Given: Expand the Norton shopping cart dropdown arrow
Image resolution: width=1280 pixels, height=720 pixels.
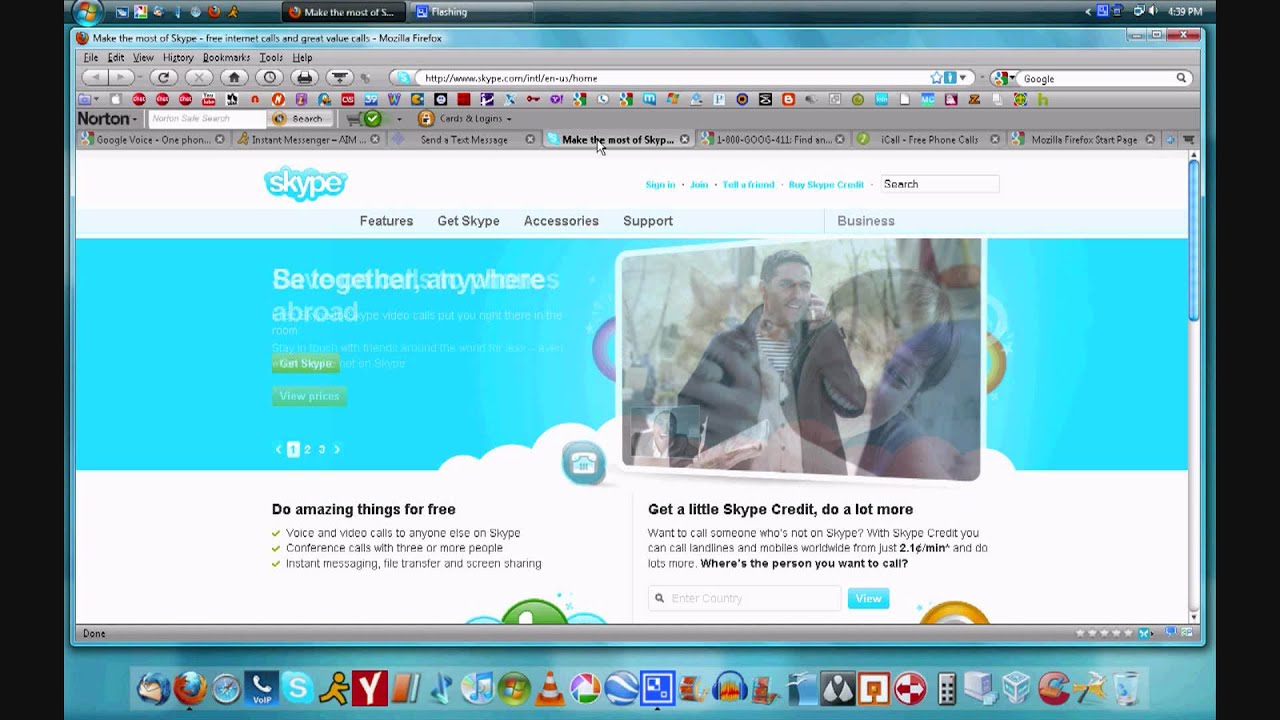Looking at the screenshot, I should tap(399, 119).
